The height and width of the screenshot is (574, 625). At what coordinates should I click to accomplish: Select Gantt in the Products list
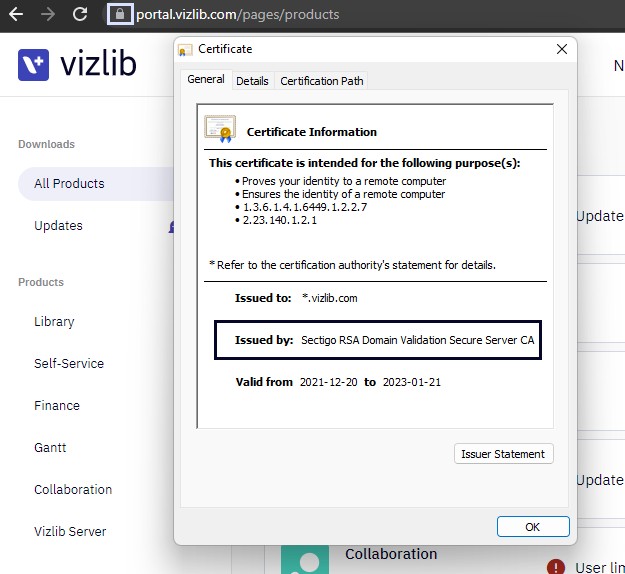pyautogui.click(x=50, y=448)
